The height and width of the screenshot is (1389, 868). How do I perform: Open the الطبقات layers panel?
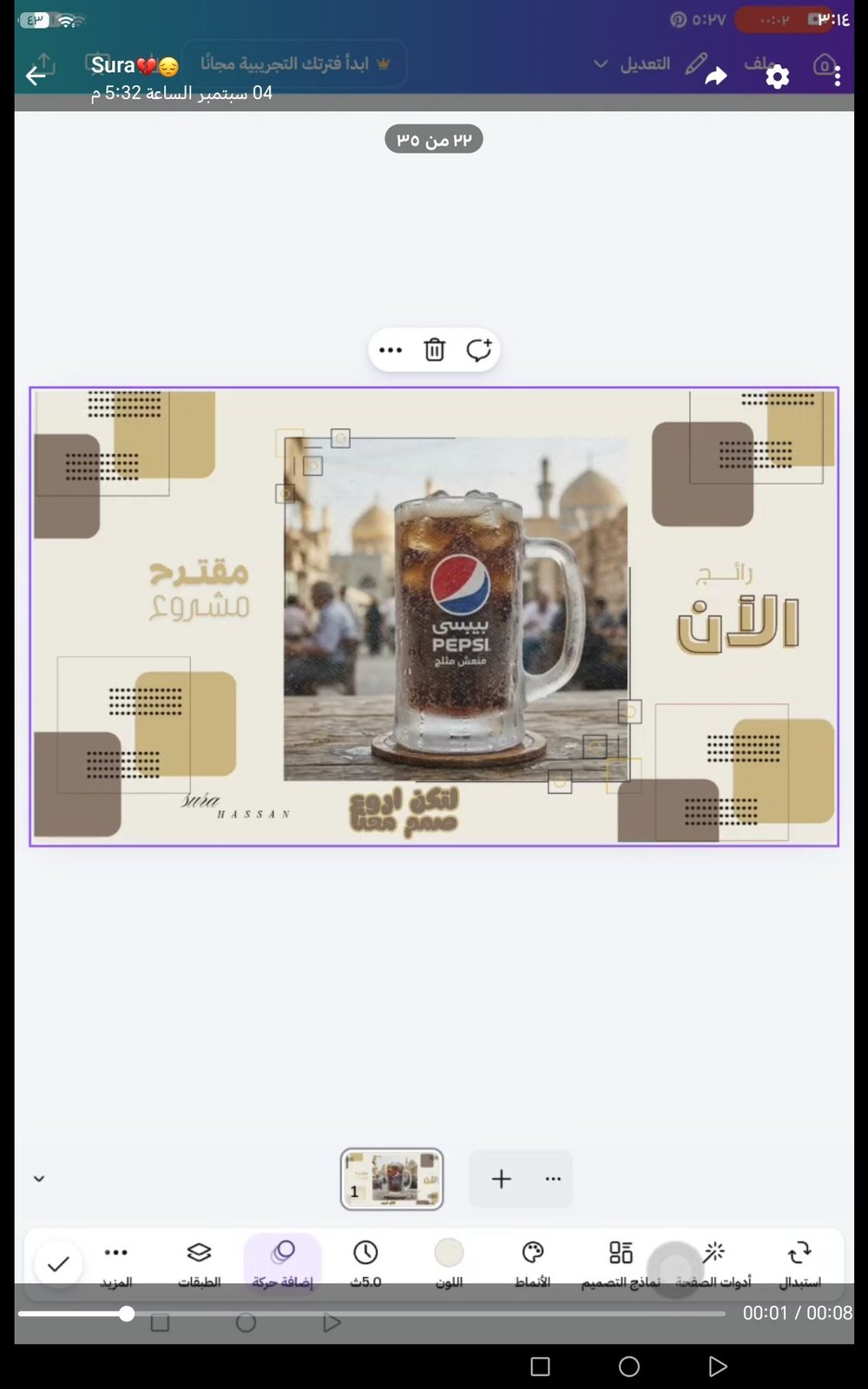click(199, 1264)
